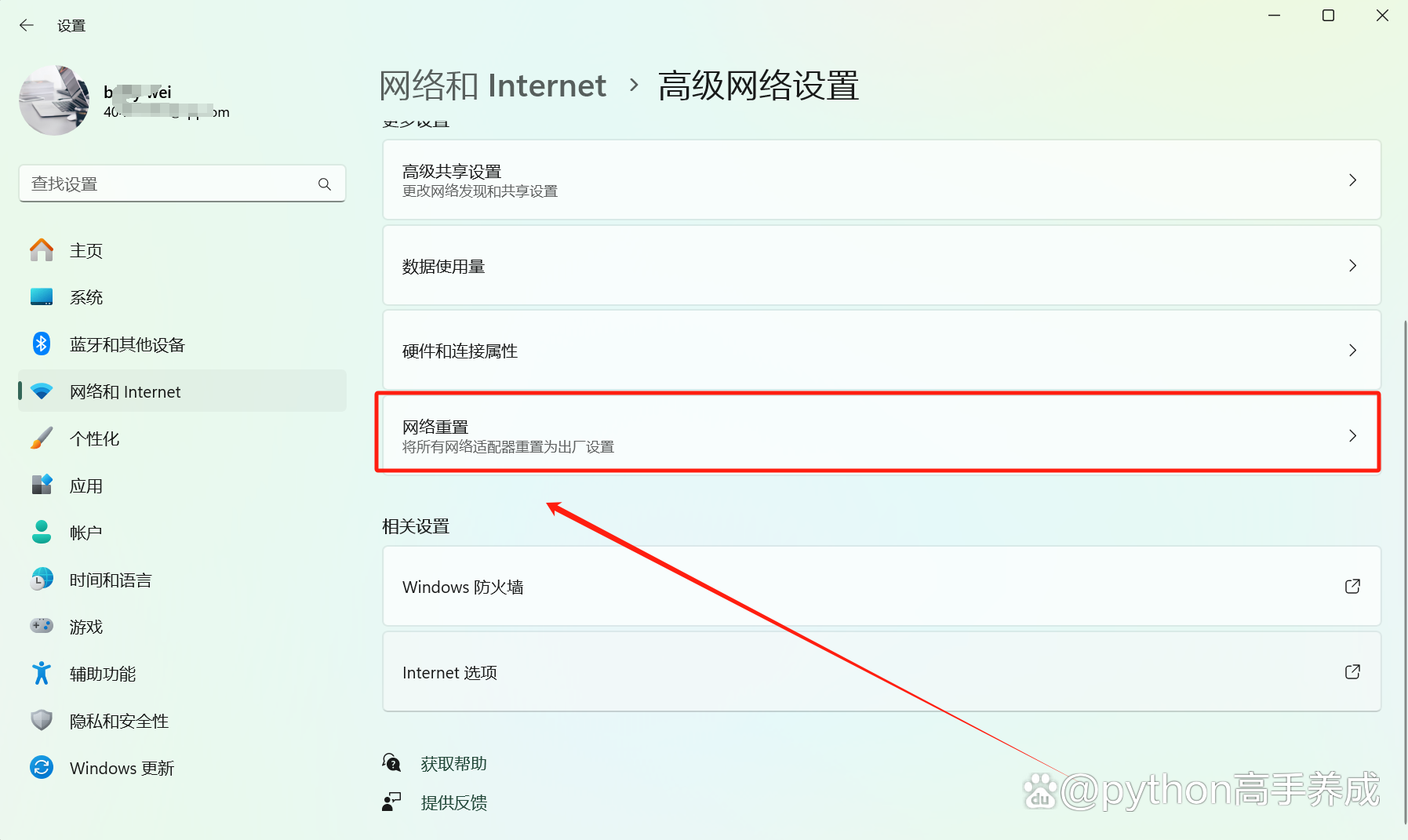
Task: Click external link icon for Windows 防火墙
Action: click(x=1352, y=586)
